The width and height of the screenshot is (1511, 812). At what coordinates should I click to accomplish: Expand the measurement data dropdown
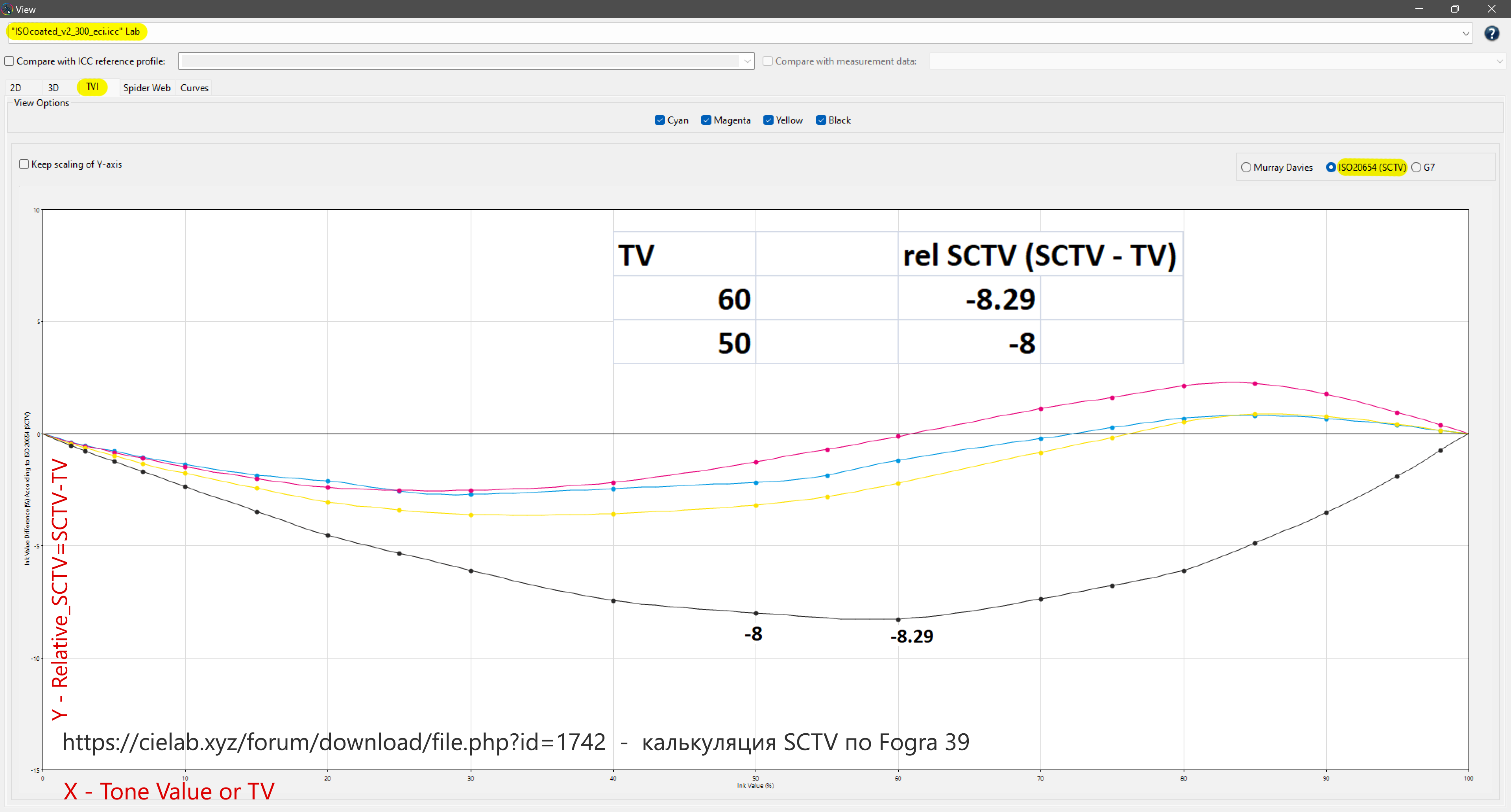coord(1499,61)
